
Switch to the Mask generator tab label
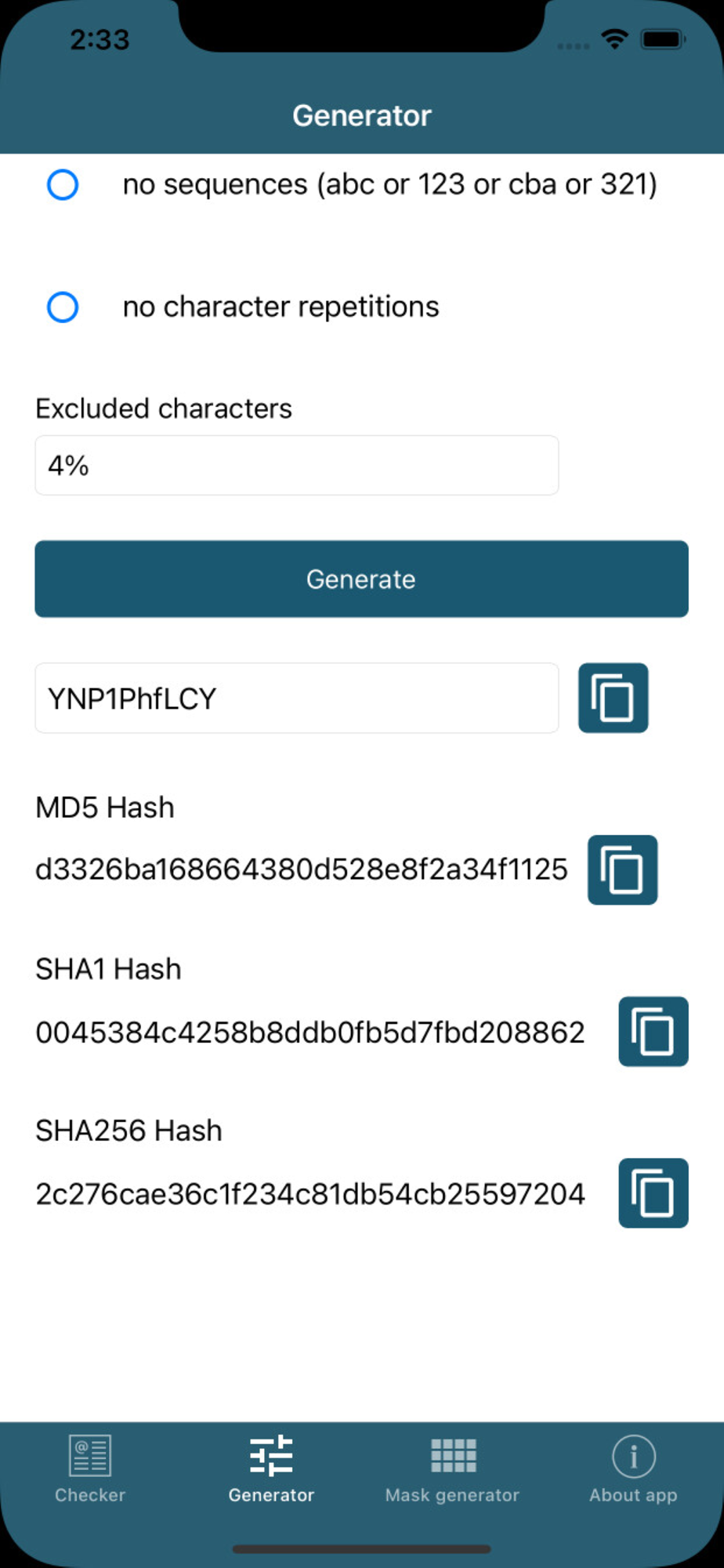click(x=452, y=1495)
